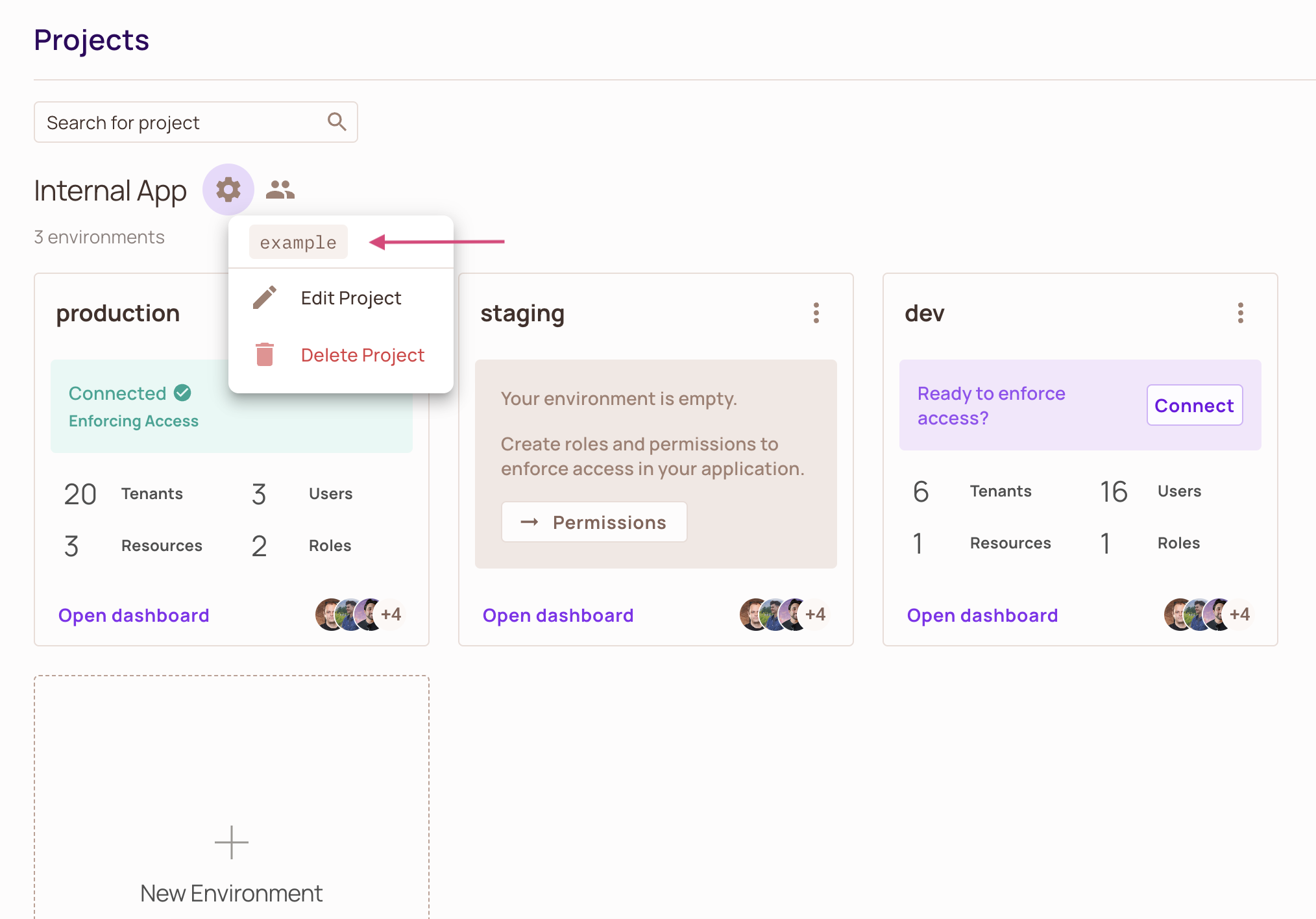Click the plus icon for New Environment
The image size is (1316, 919).
232,842
